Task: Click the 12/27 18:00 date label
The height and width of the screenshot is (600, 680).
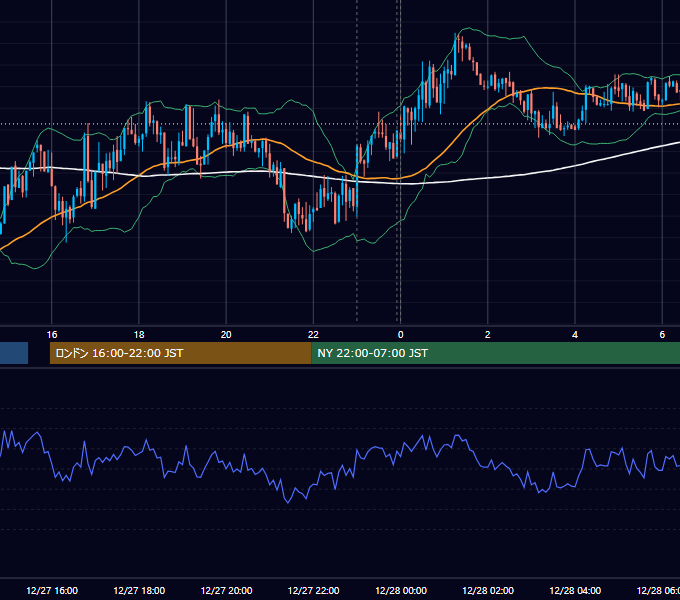Action: tap(139, 590)
